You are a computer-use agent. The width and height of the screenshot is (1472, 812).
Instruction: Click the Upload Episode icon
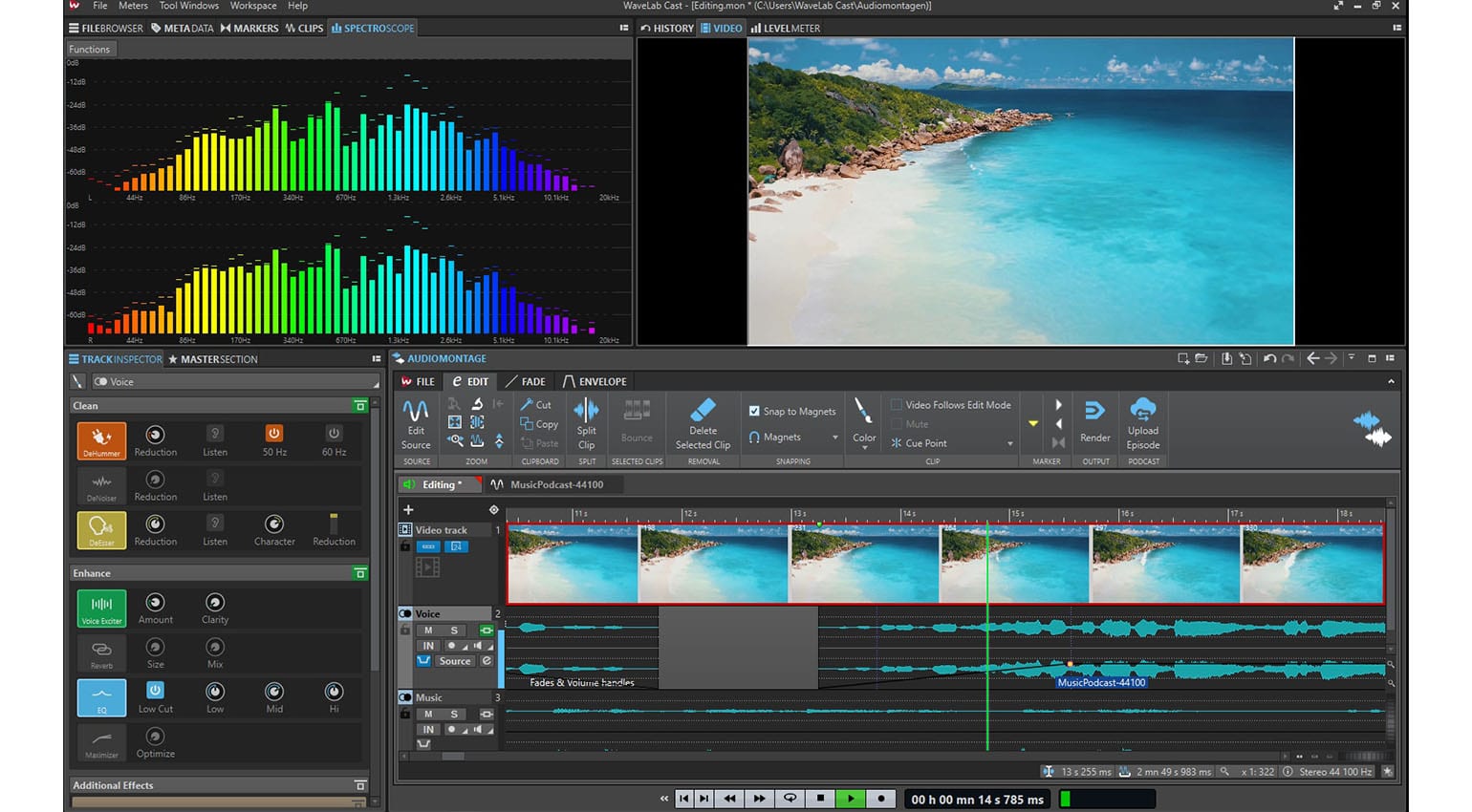tap(1142, 423)
